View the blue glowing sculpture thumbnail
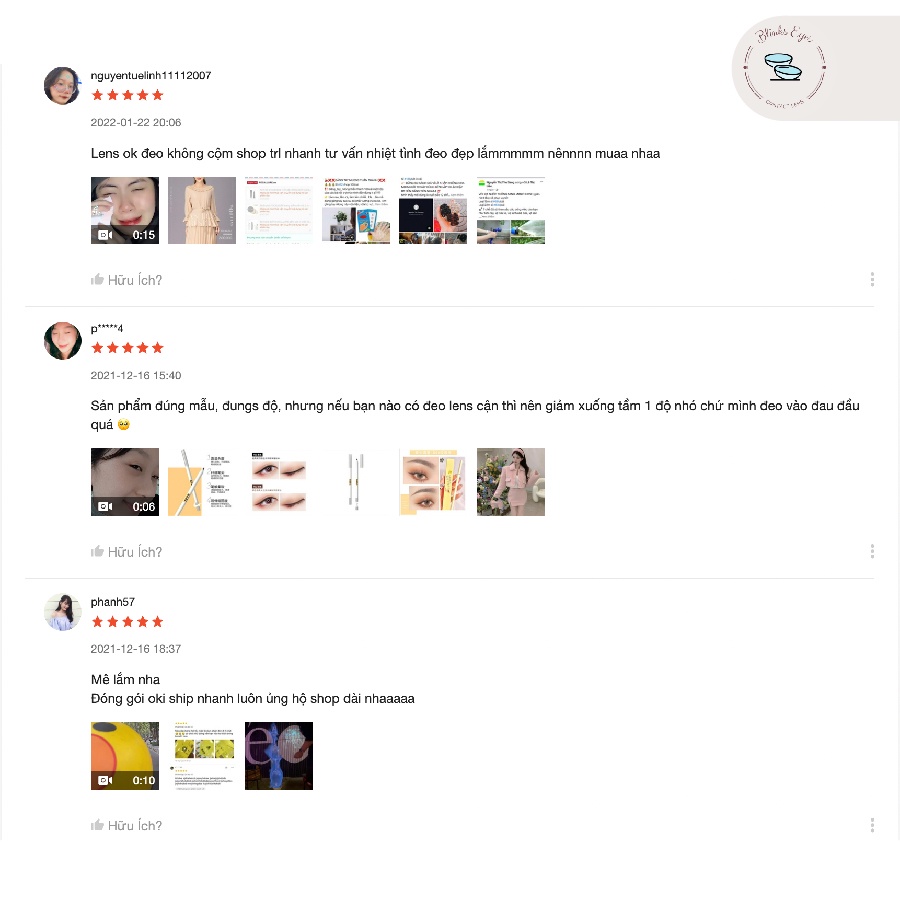Viewport: 900px width, 900px height. (279, 756)
